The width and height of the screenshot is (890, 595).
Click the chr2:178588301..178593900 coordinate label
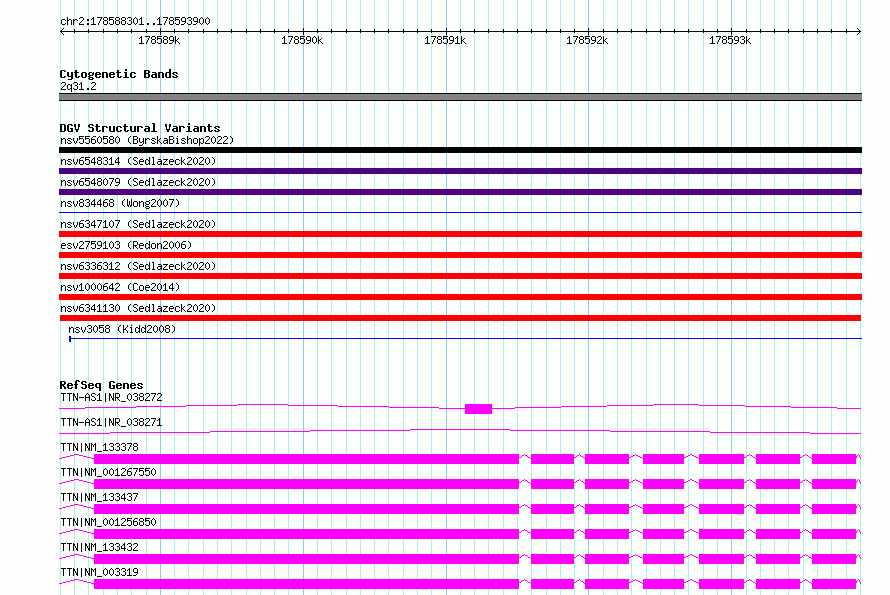click(135, 21)
